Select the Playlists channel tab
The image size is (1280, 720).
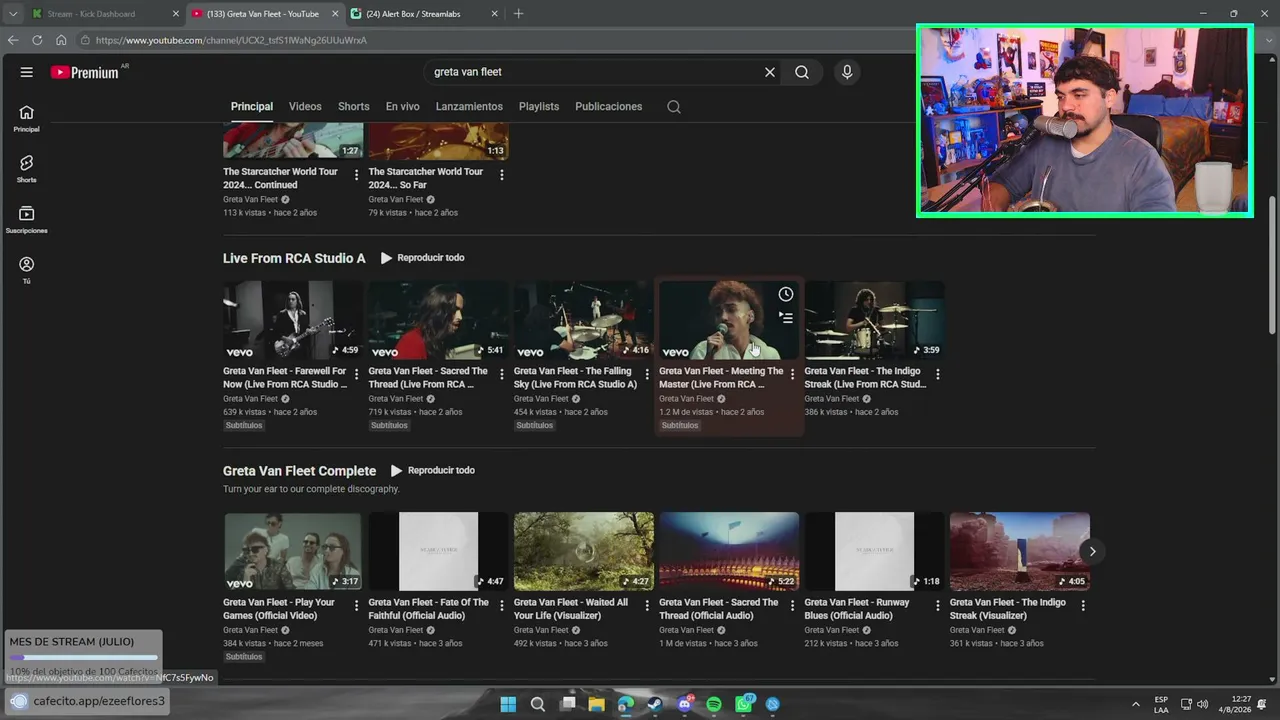pyautogui.click(x=539, y=107)
